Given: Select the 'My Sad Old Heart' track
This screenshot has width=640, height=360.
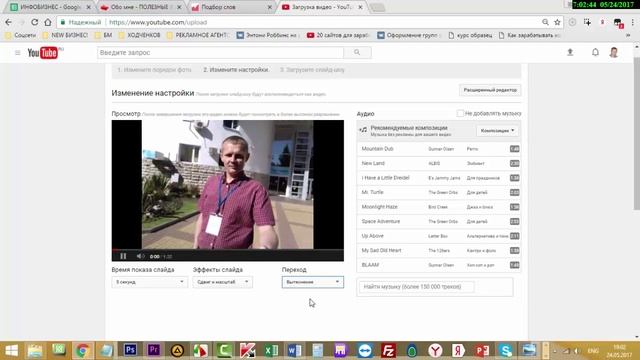Looking at the screenshot, I should point(439,250).
